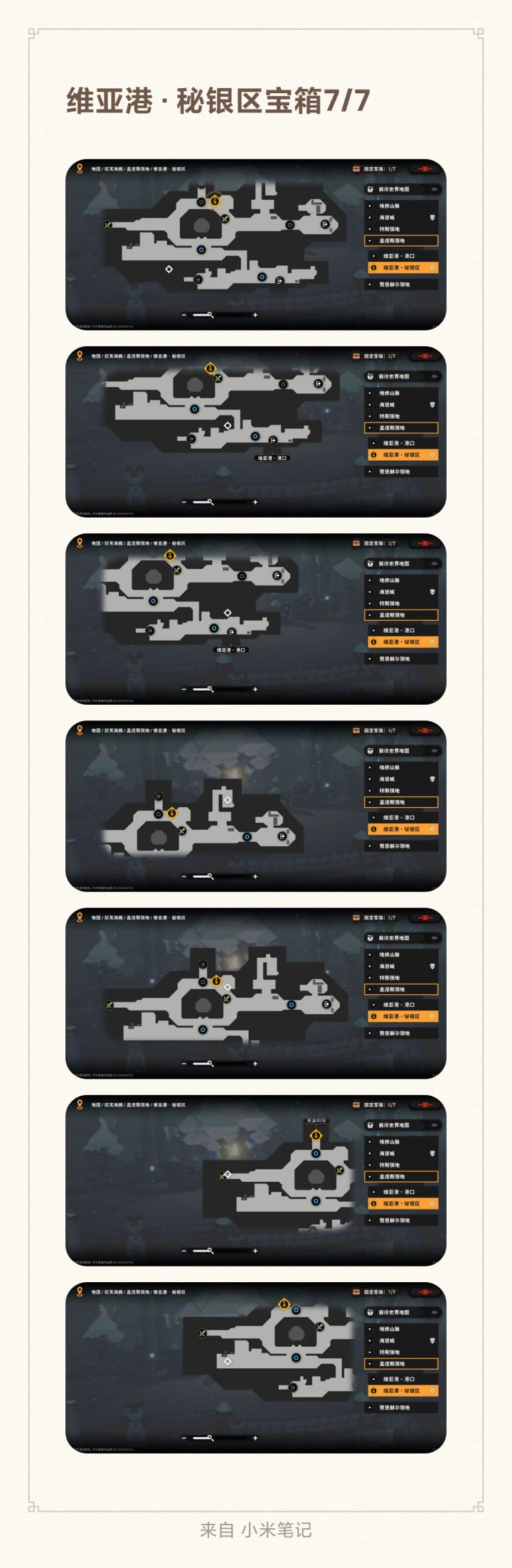Select 维亚港·港口 in the 3/7 region list
The height and width of the screenshot is (1568, 512).
pyautogui.click(x=402, y=630)
